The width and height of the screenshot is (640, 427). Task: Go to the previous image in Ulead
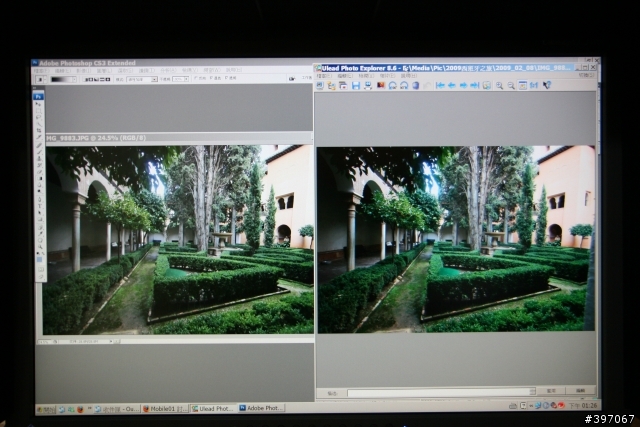tap(452, 85)
